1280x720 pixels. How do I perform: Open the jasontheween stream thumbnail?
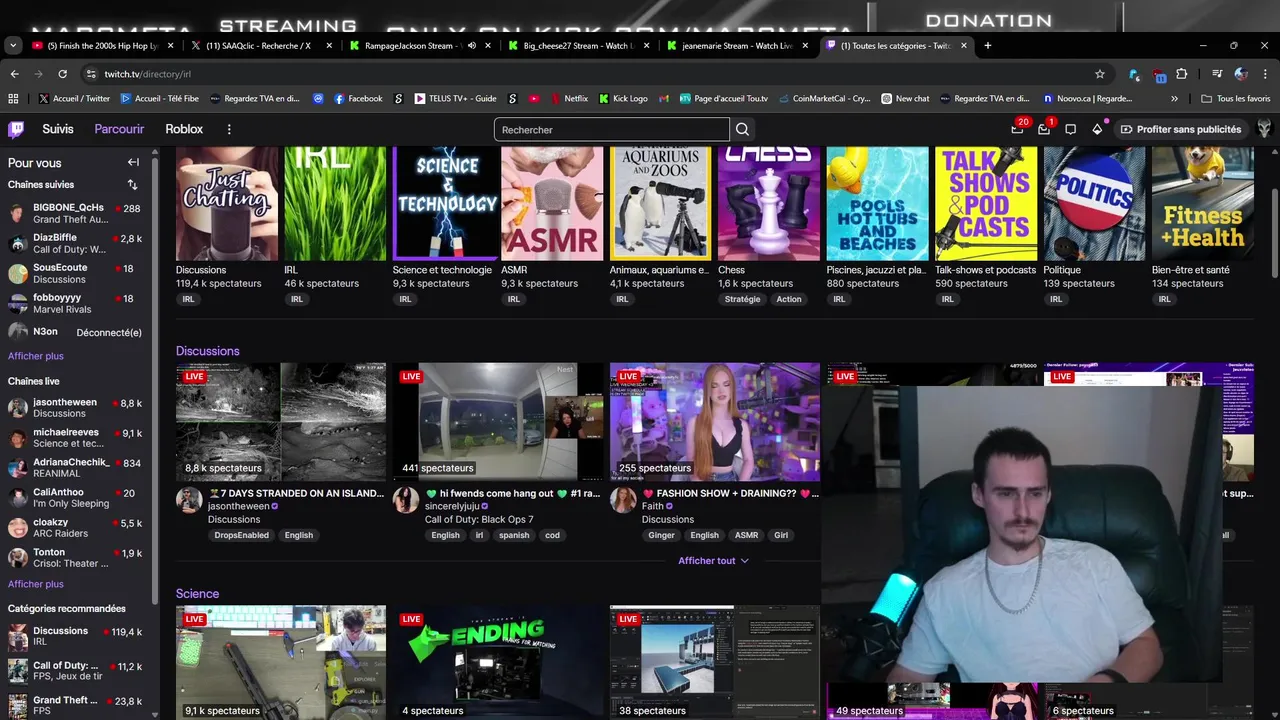pyautogui.click(x=281, y=422)
